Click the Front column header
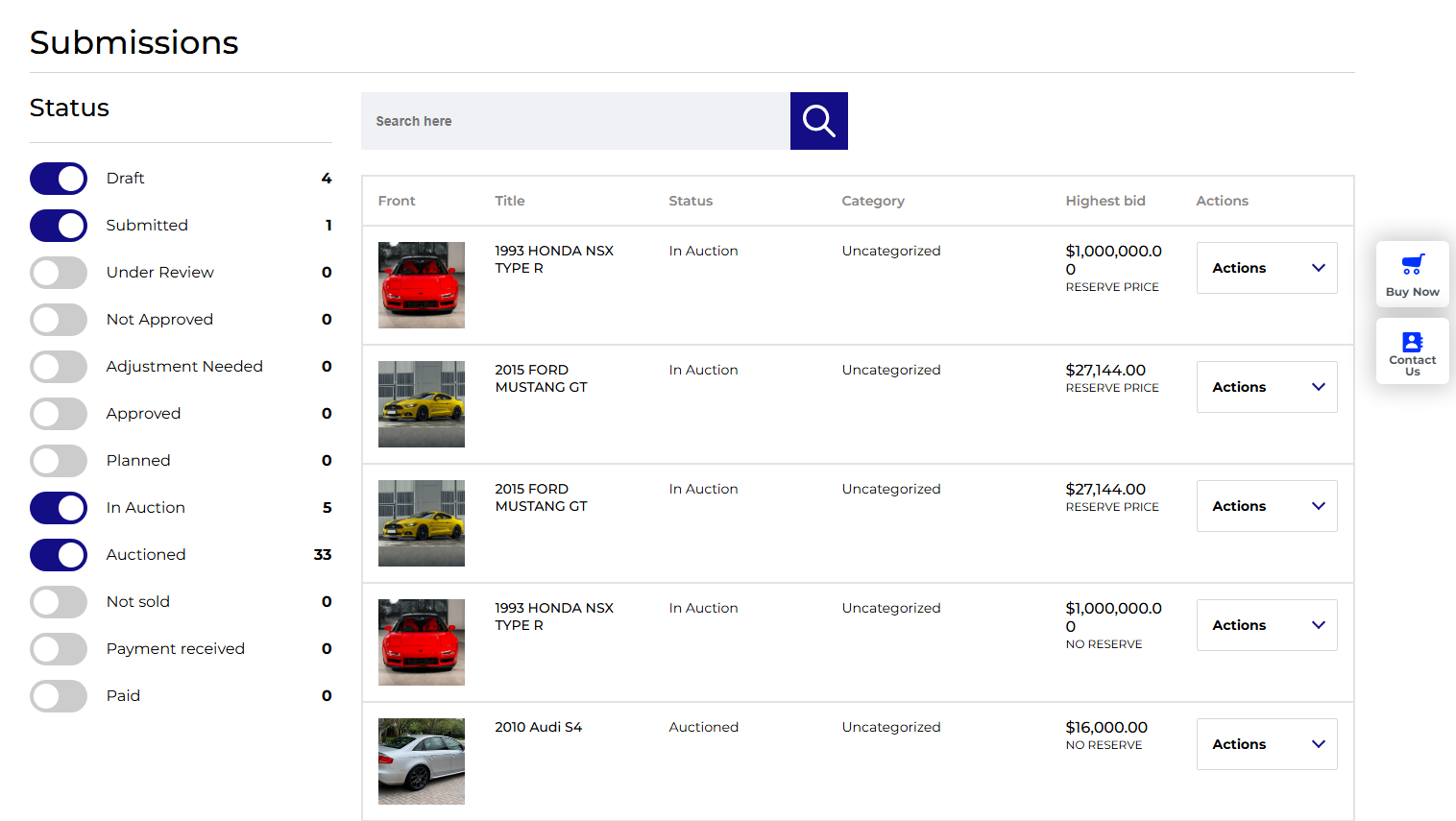Screen dimensions: 1456x821 tap(397, 201)
